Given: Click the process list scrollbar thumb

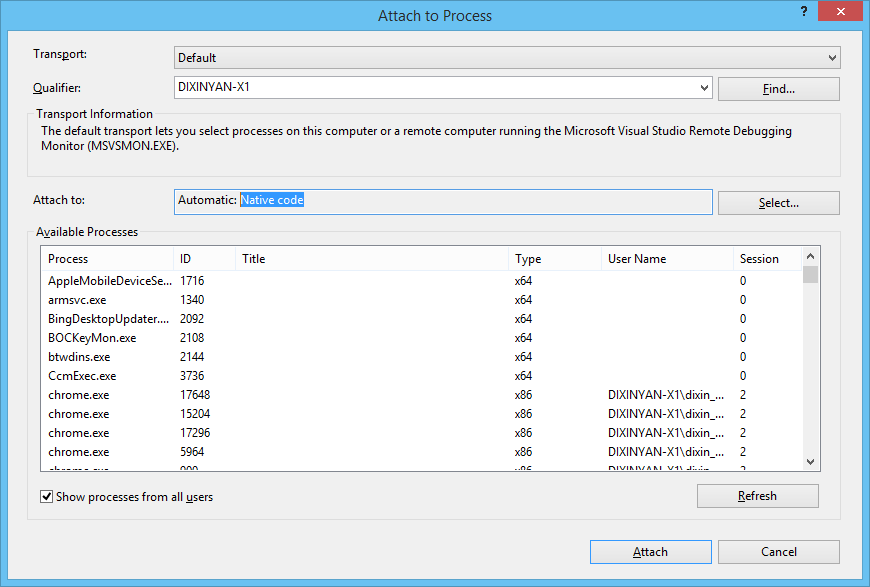Looking at the screenshot, I should [810, 275].
